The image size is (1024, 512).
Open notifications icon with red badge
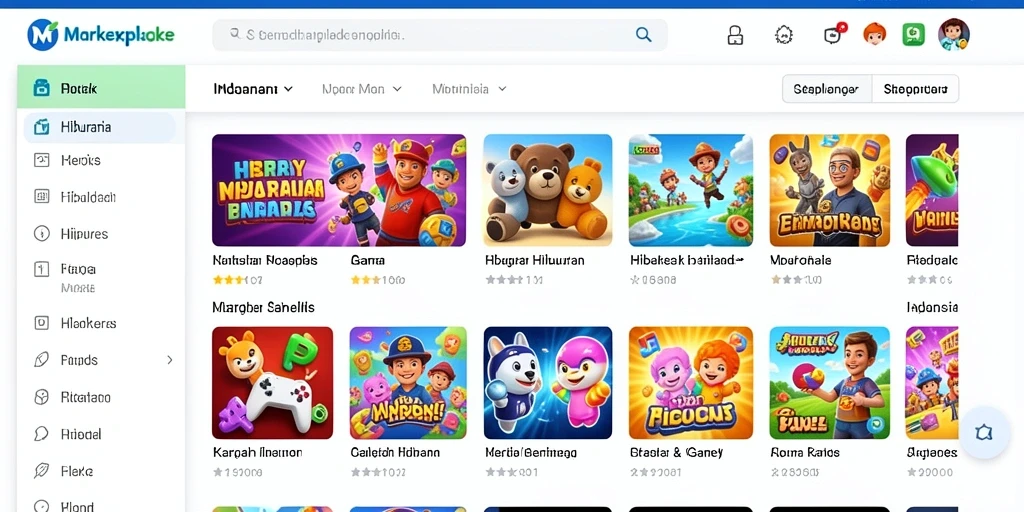pyautogui.click(x=834, y=34)
